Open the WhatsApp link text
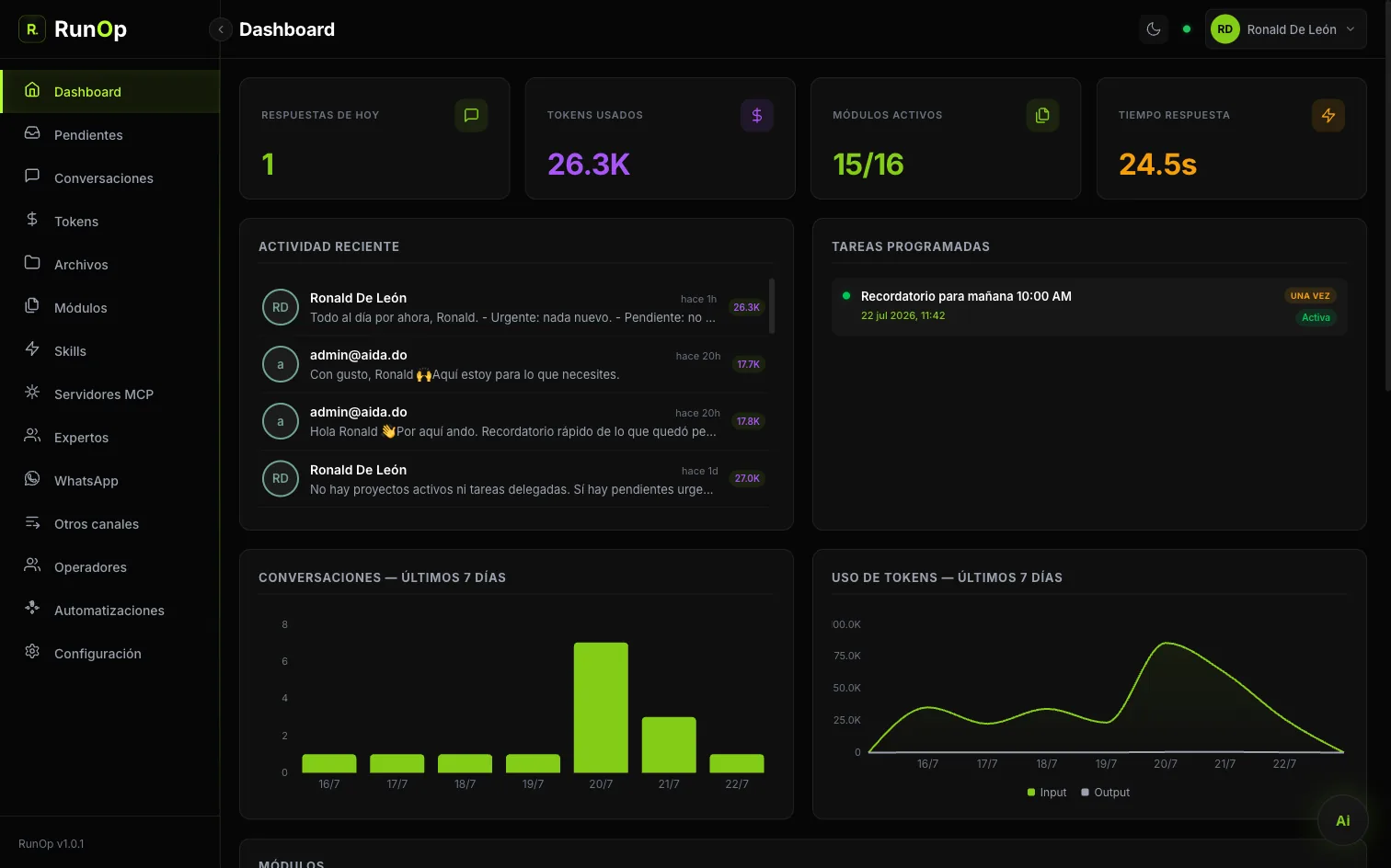1391x868 pixels. (x=86, y=481)
